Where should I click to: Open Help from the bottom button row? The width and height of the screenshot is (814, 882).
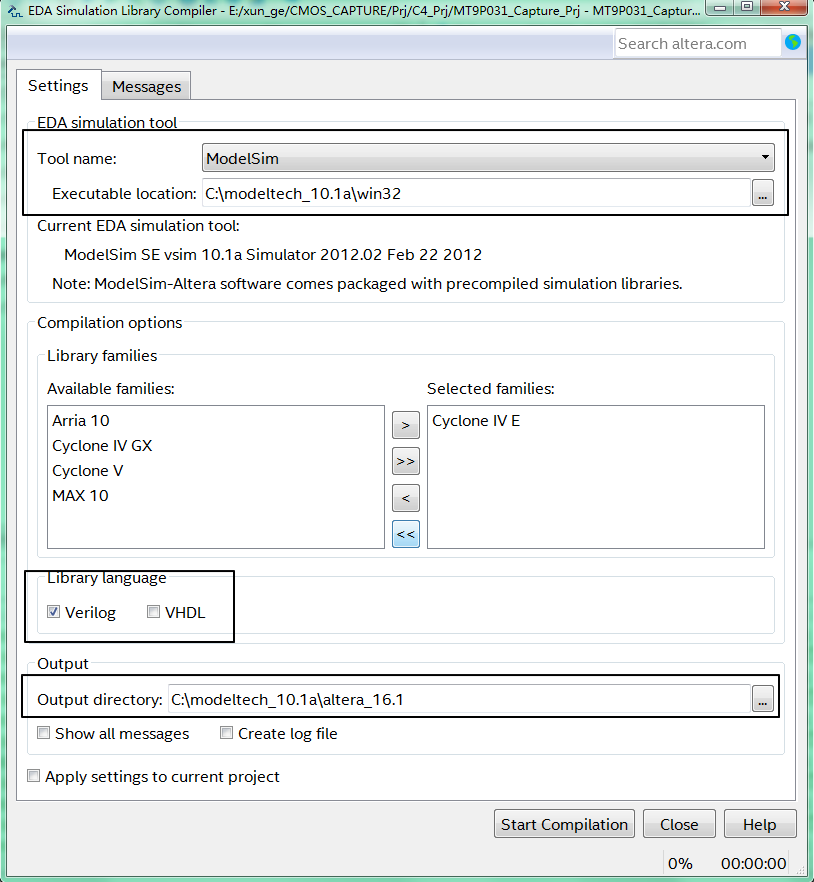click(760, 824)
